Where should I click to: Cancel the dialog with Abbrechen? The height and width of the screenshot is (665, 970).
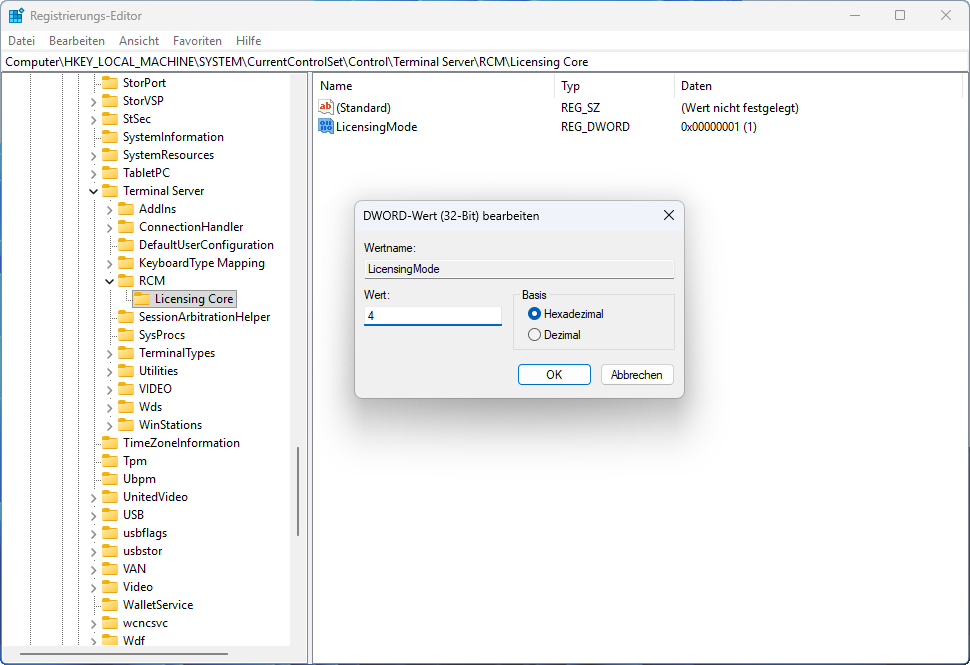(x=637, y=374)
